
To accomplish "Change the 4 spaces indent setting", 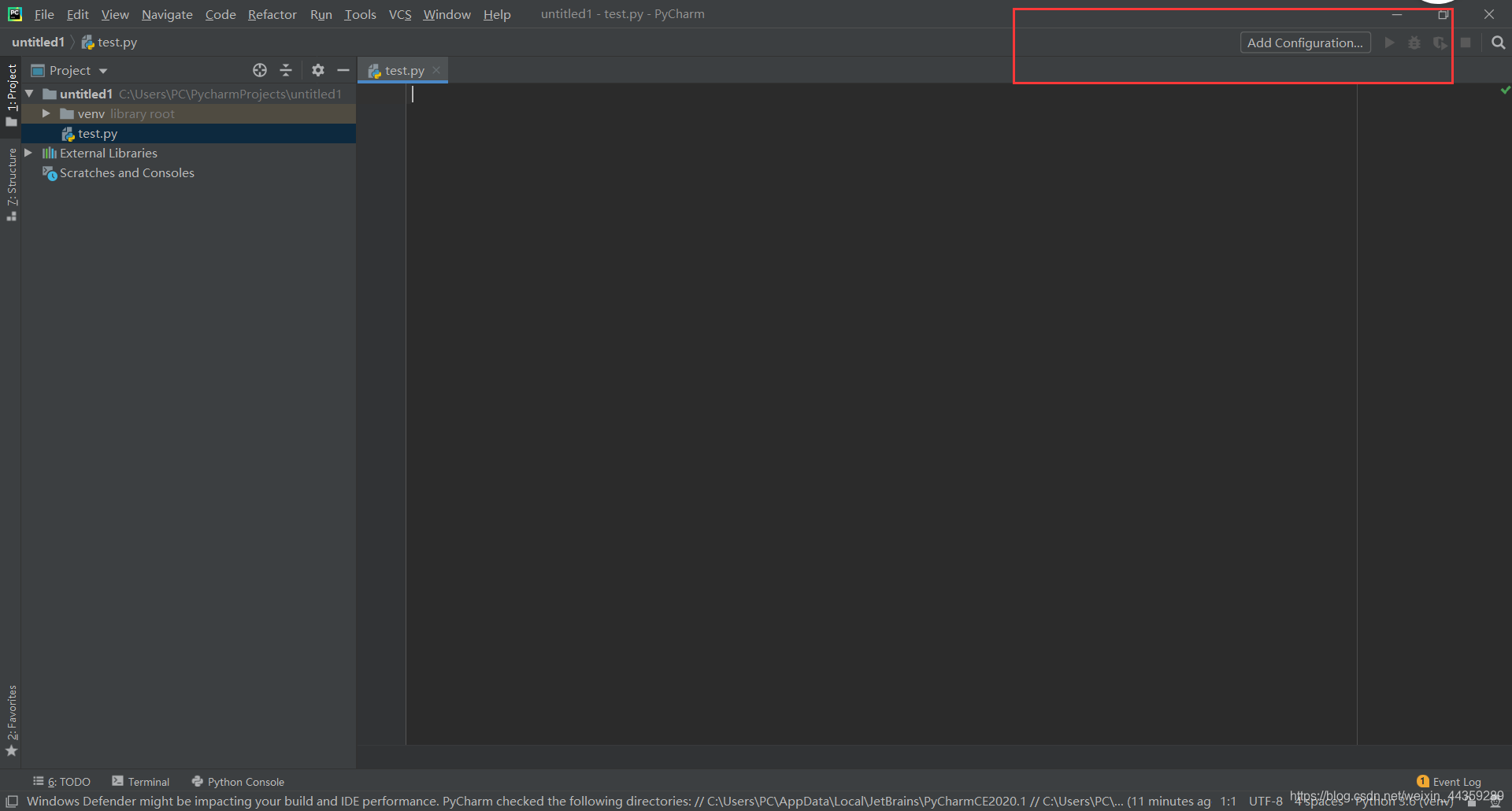I will pyautogui.click(x=1319, y=802).
